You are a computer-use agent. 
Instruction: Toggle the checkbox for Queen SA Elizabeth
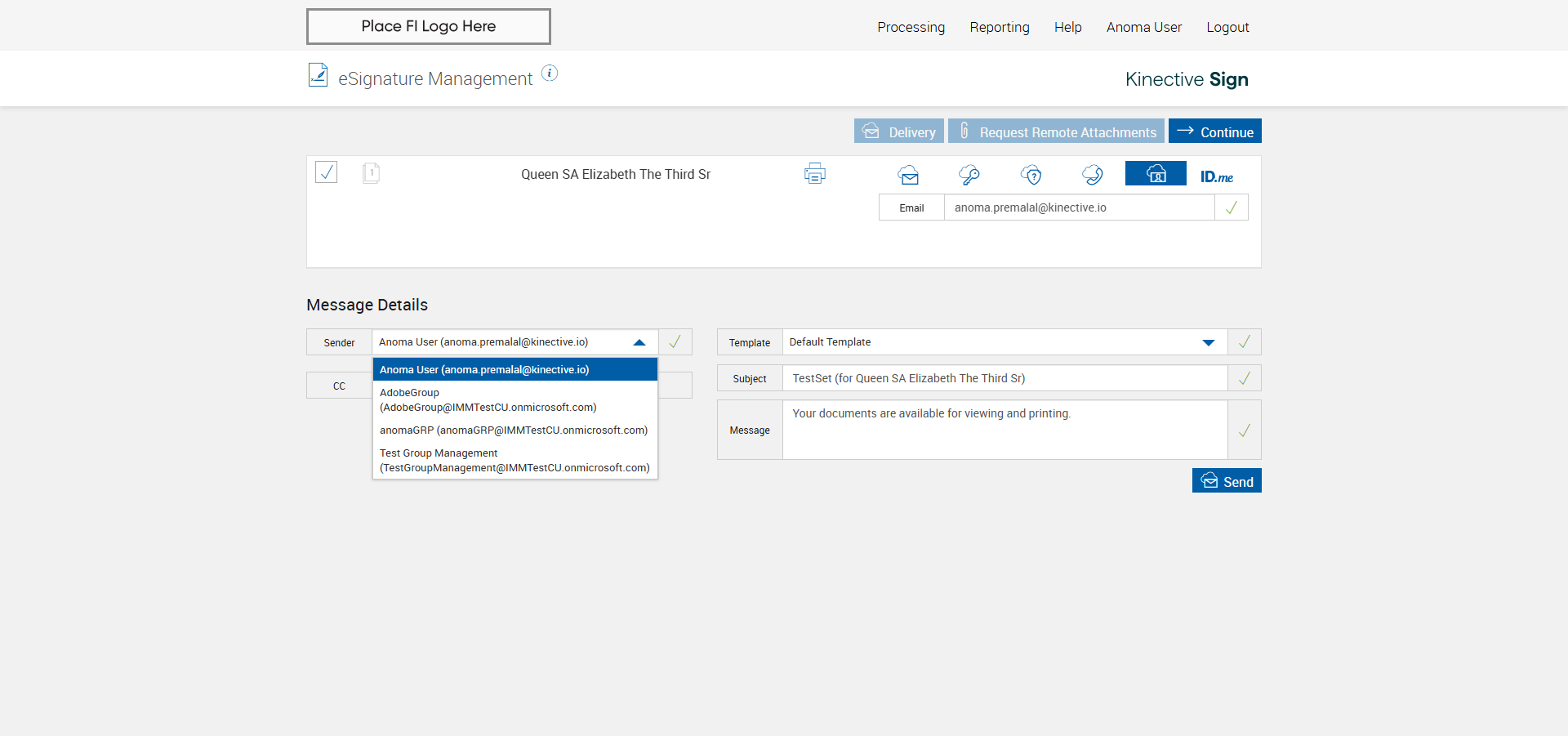tap(327, 172)
